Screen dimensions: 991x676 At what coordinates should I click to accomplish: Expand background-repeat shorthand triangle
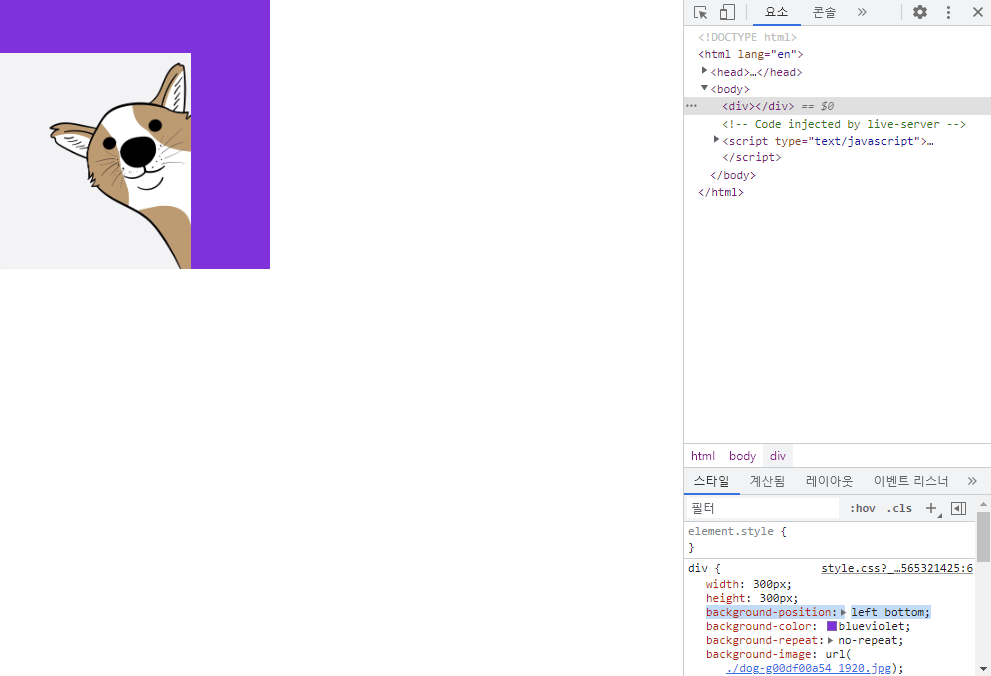point(830,640)
